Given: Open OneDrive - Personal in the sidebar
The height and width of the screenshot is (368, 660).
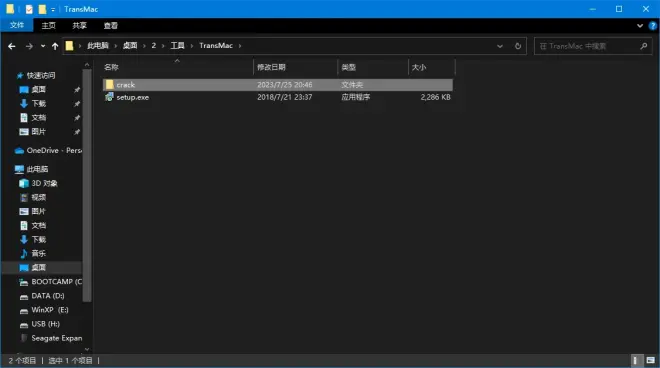Looking at the screenshot, I should point(54,150).
